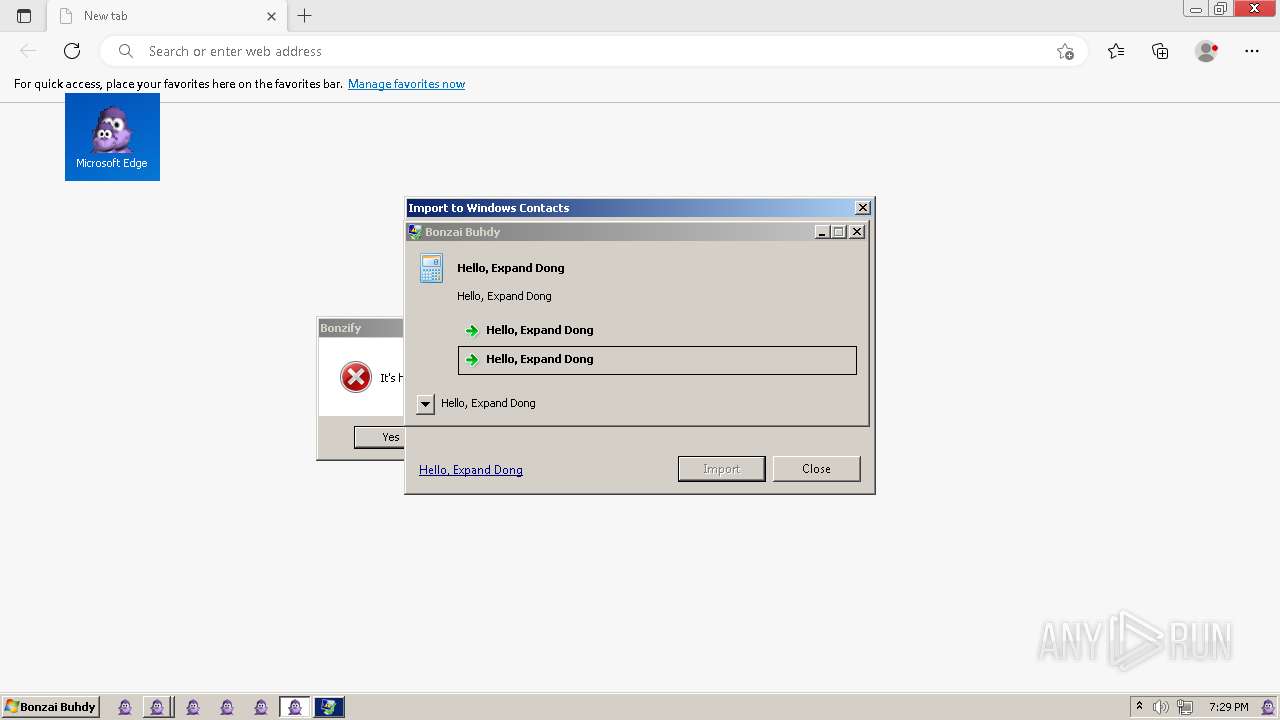
Task: Maximize the Bonzai Buhdy inner window
Action: (x=838, y=232)
